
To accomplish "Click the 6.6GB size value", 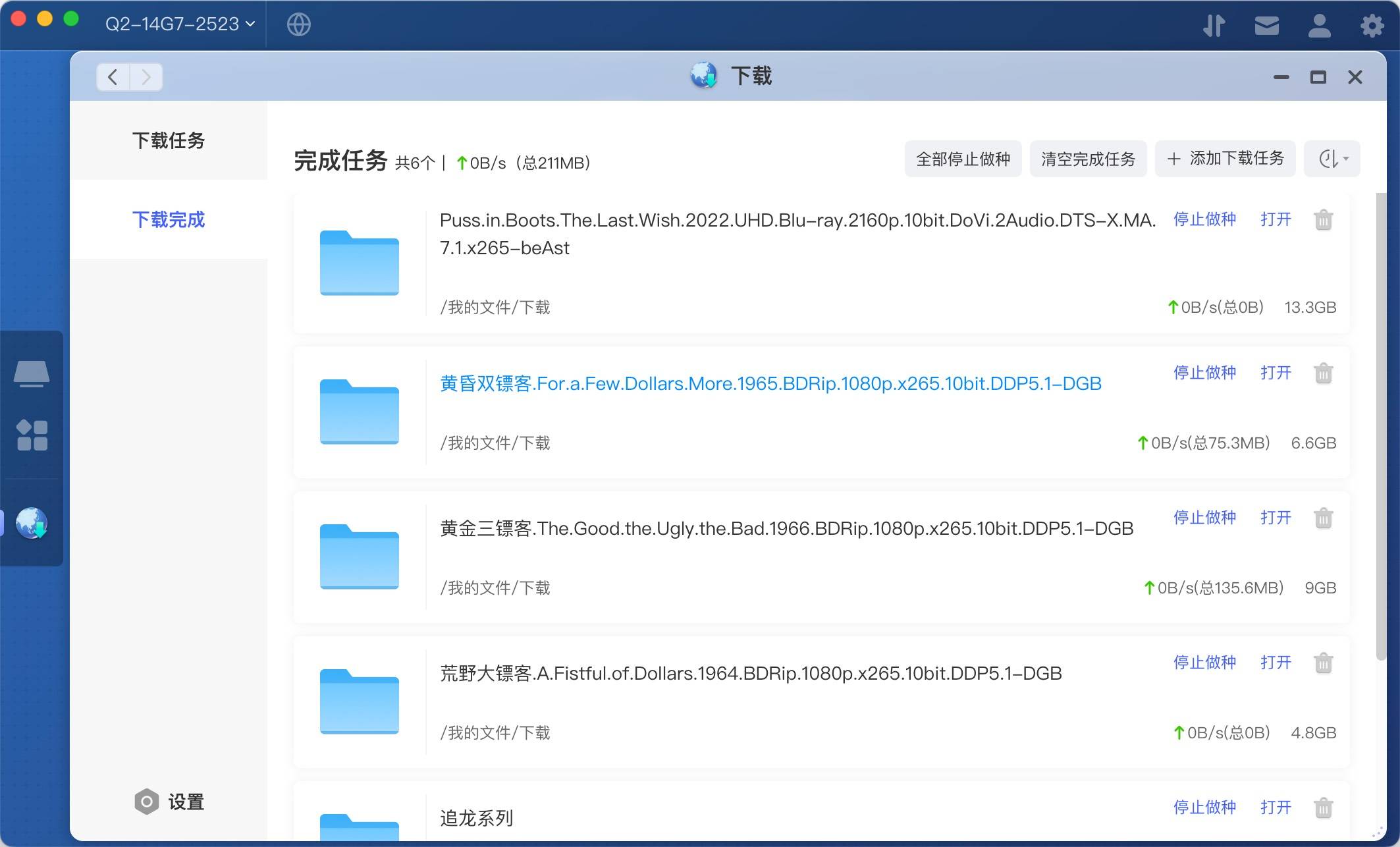I will (1313, 443).
